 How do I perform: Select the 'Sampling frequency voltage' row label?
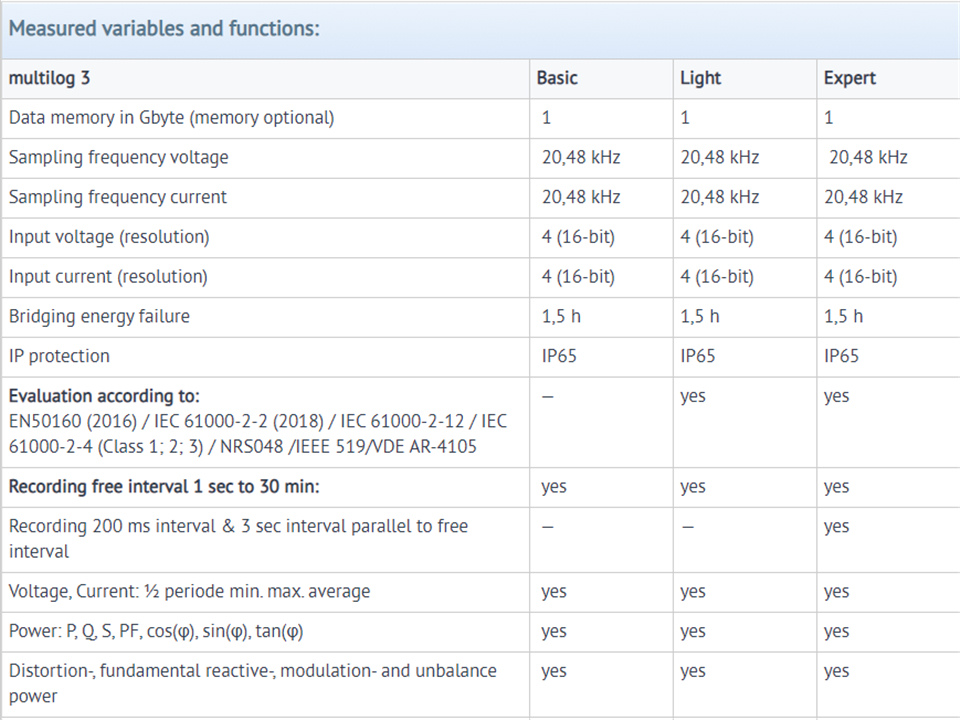pyautogui.click(x=118, y=157)
